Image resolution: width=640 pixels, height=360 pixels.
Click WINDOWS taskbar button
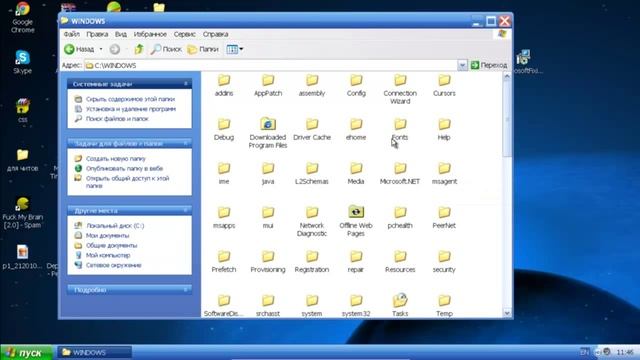95,352
